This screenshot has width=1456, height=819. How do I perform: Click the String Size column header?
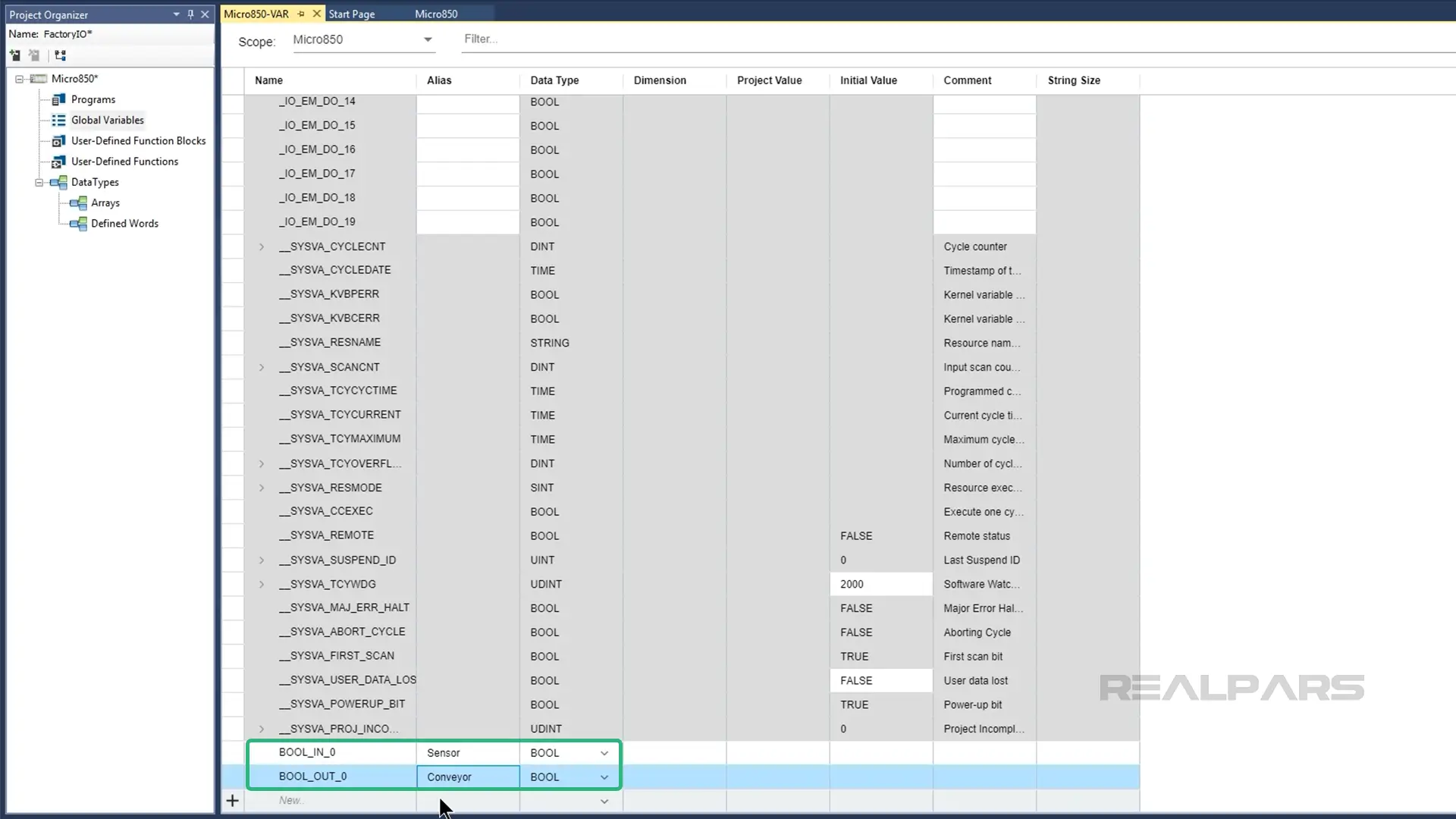click(1087, 80)
